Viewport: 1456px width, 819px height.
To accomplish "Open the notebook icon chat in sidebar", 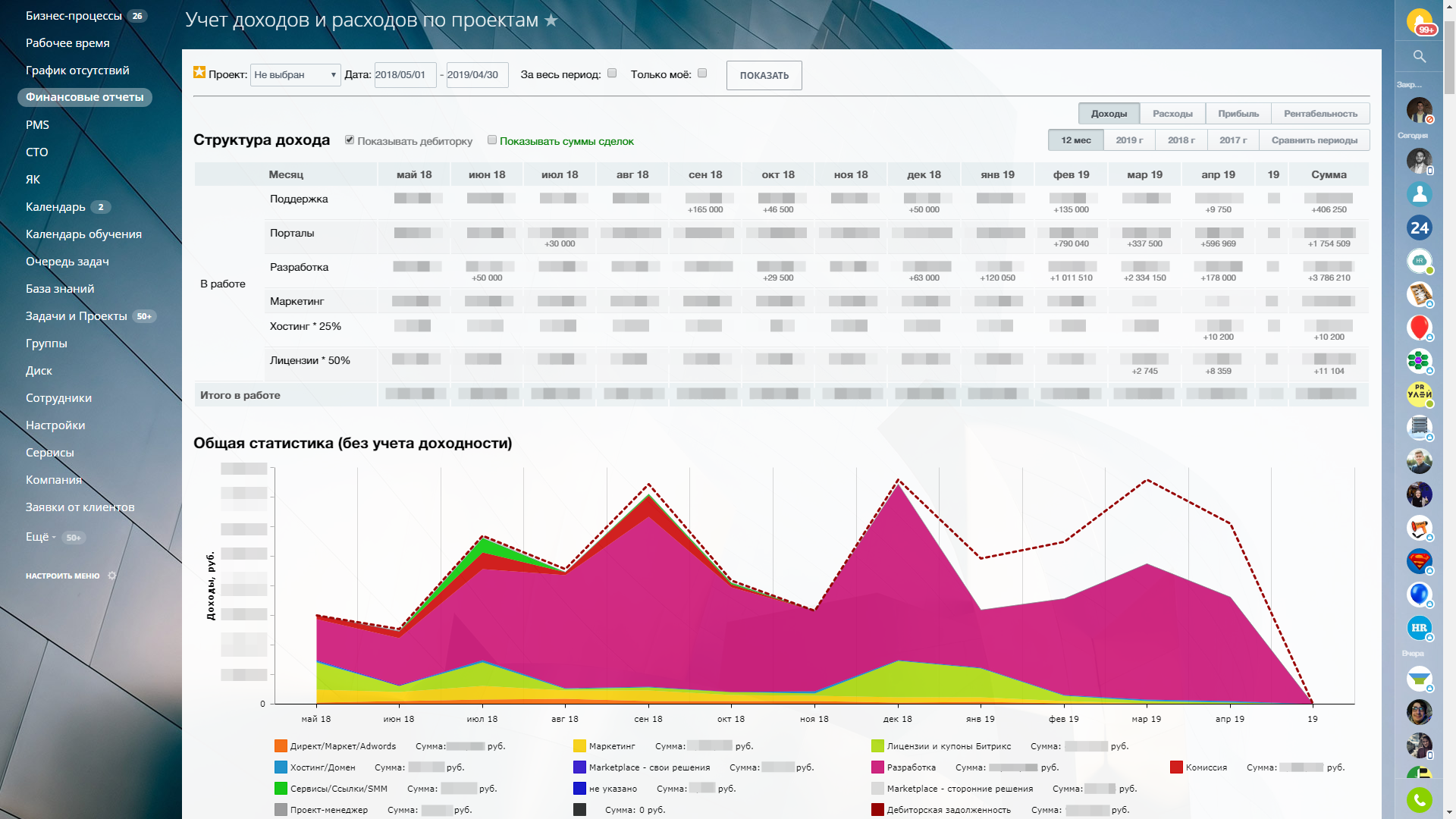I will 1419,294.
